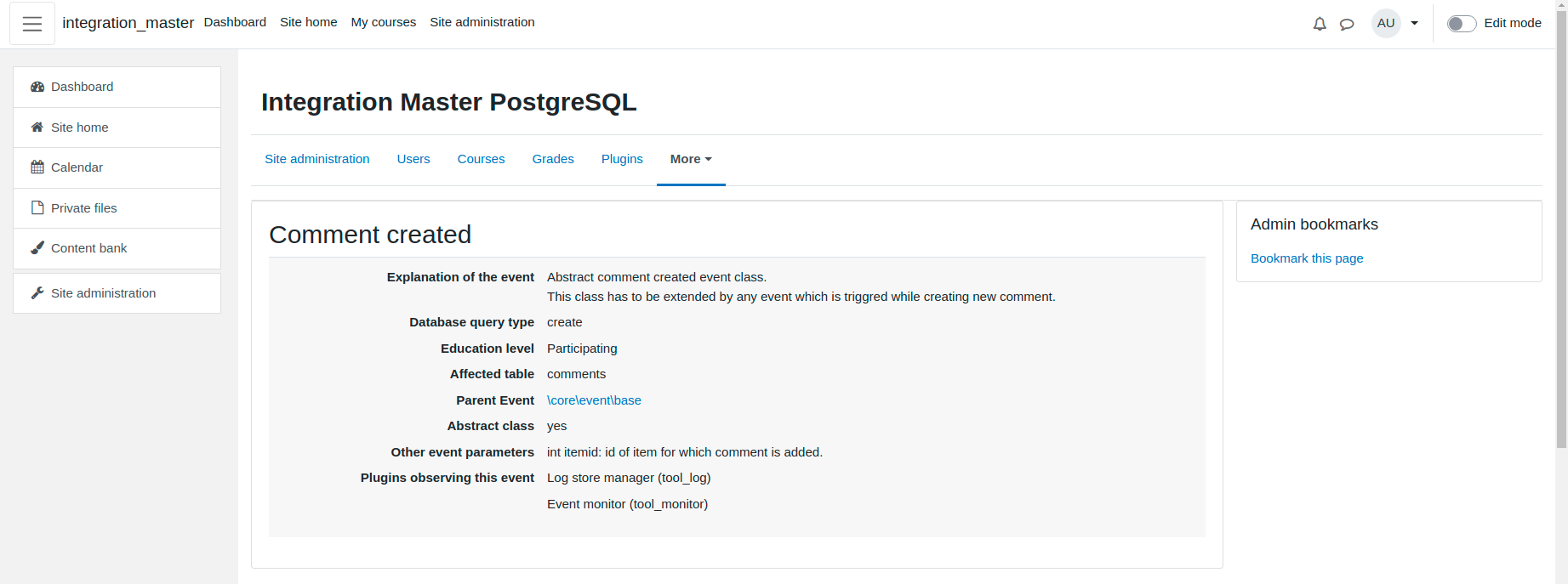The image size is (1568, 584).
Task: Click the 'create' database query type value
Action: [565, 322]
